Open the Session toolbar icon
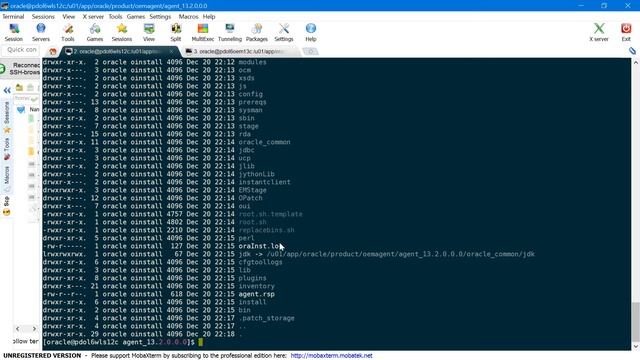Image resolution: width=640 pixels, height=360 pixels. click(14, 32)
